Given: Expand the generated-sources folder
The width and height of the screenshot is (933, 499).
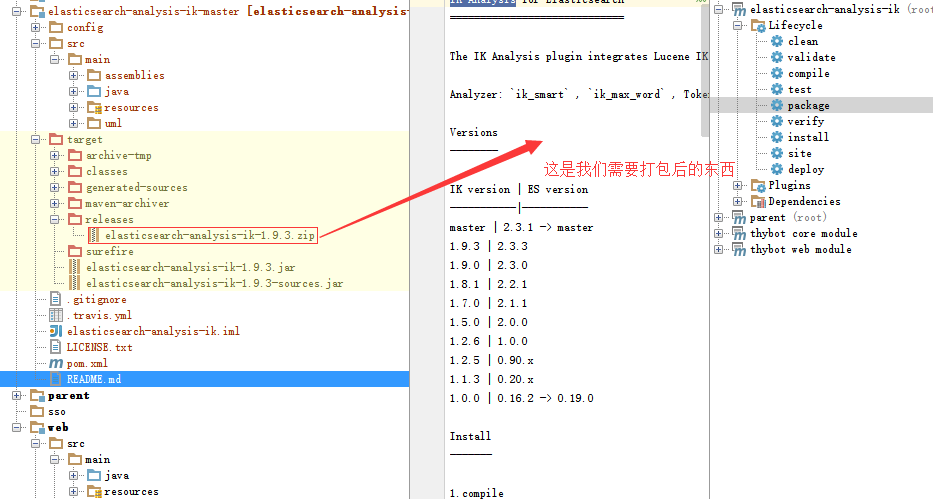Looking at the screenshot, I should (x=55, y=187).
